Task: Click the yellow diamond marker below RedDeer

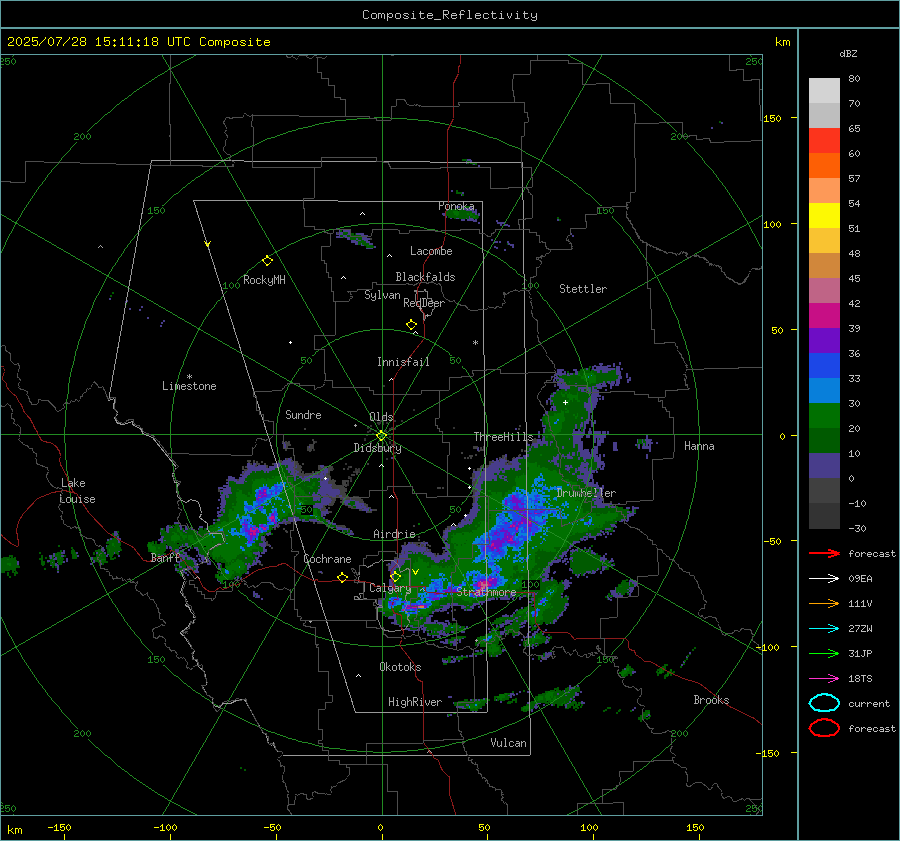Action: pyautogui.click(x=411, y=325)
